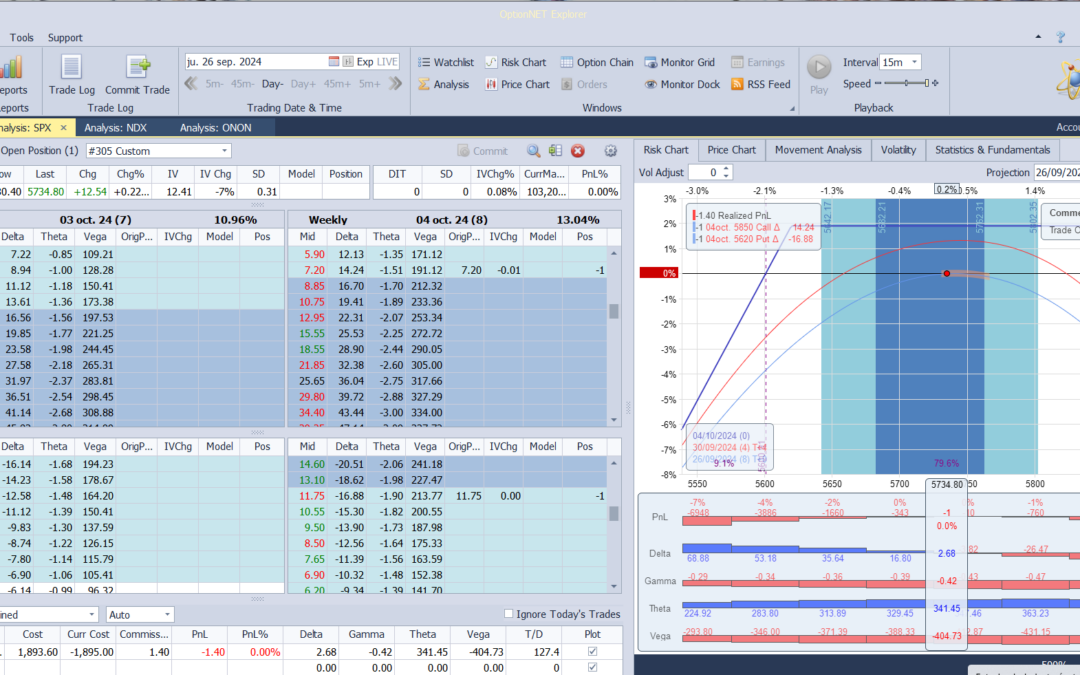Open the Support menu
The width and height of the screenshot is (1080, 675).
pos(65,37)
